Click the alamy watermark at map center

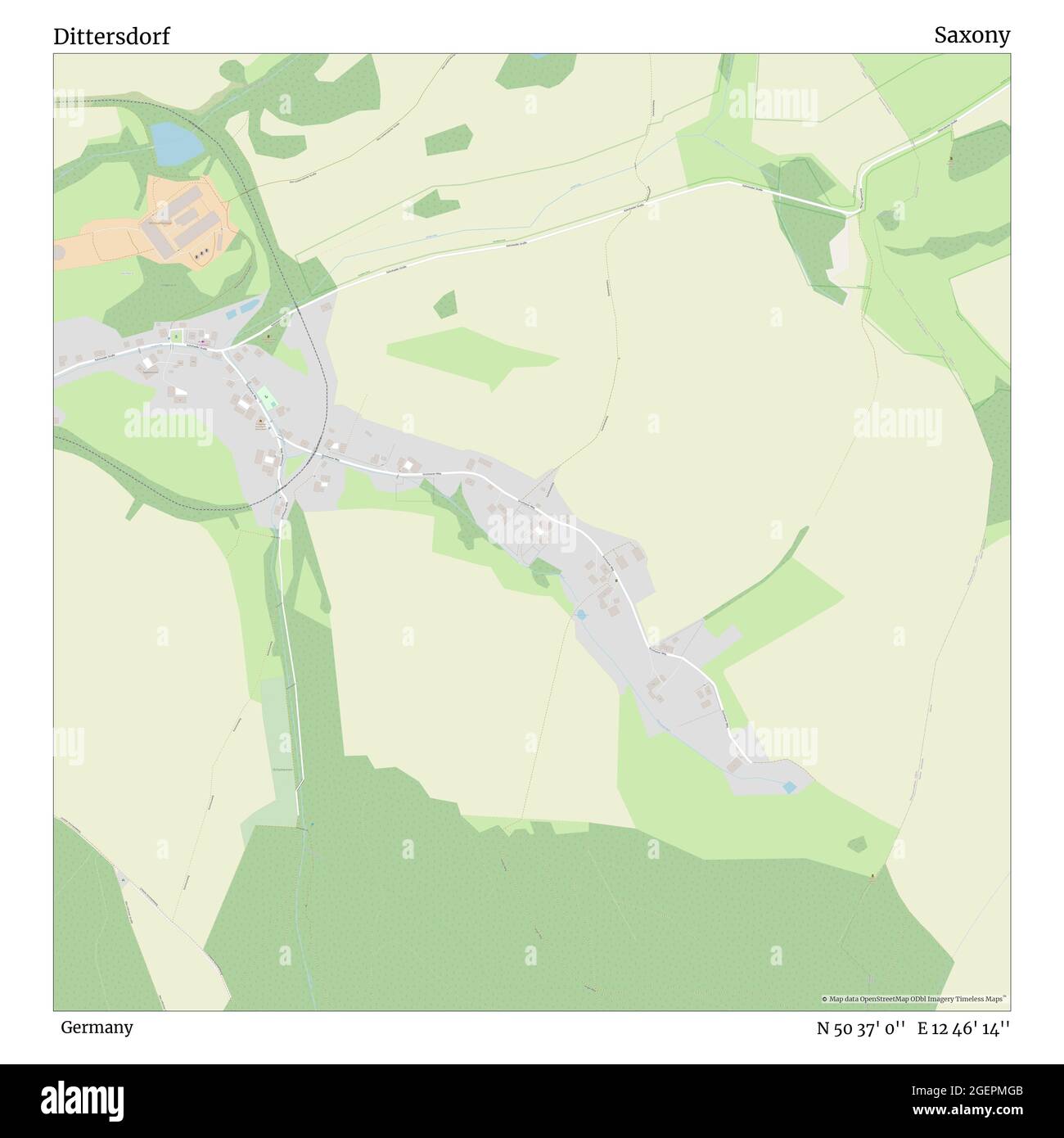click(x=532, y=530)
